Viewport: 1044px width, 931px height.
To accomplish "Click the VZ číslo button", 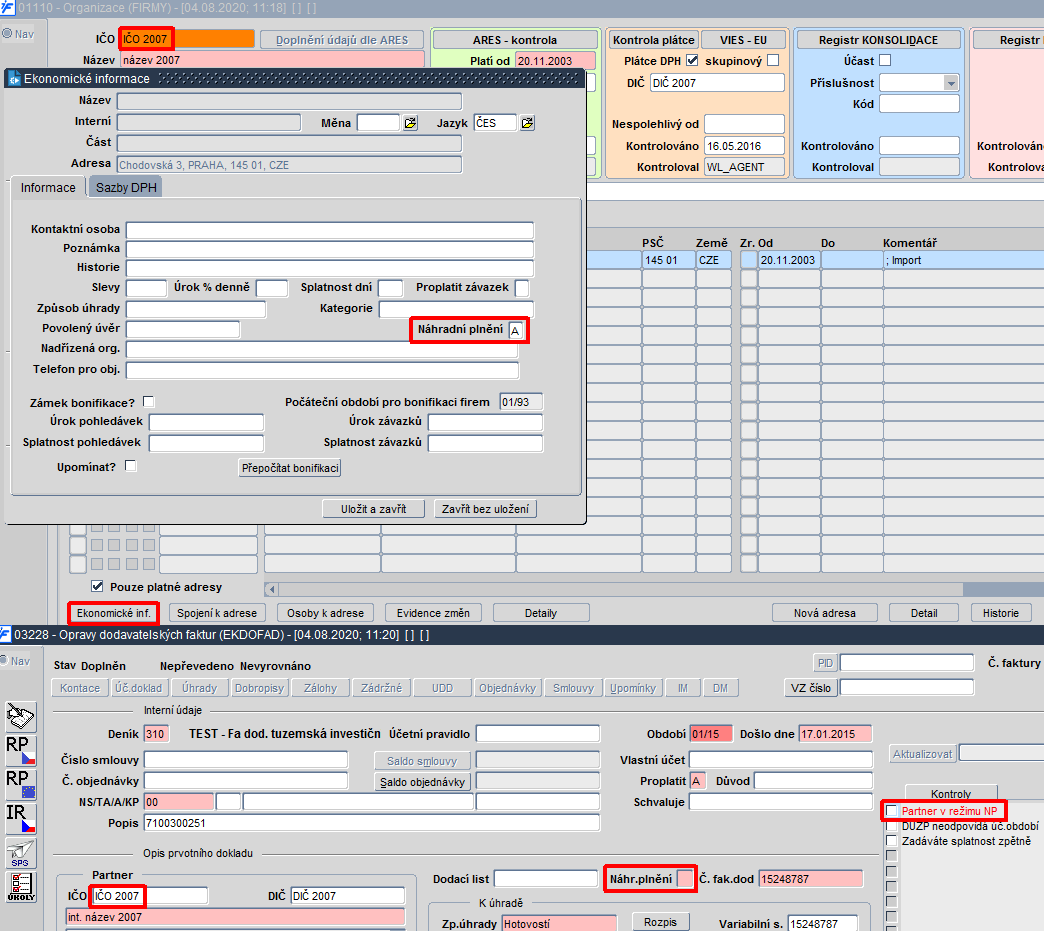I will 810,688.
